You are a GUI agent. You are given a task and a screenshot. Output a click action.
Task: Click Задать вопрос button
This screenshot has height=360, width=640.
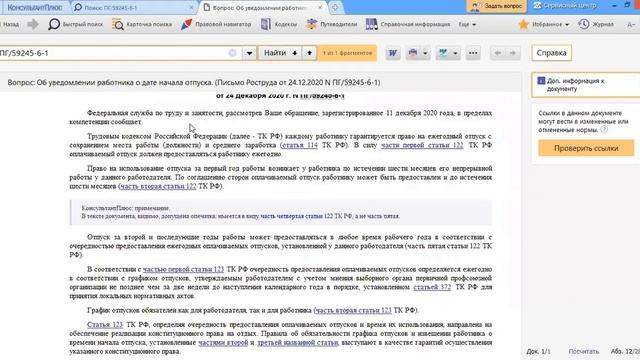[496, 6]
